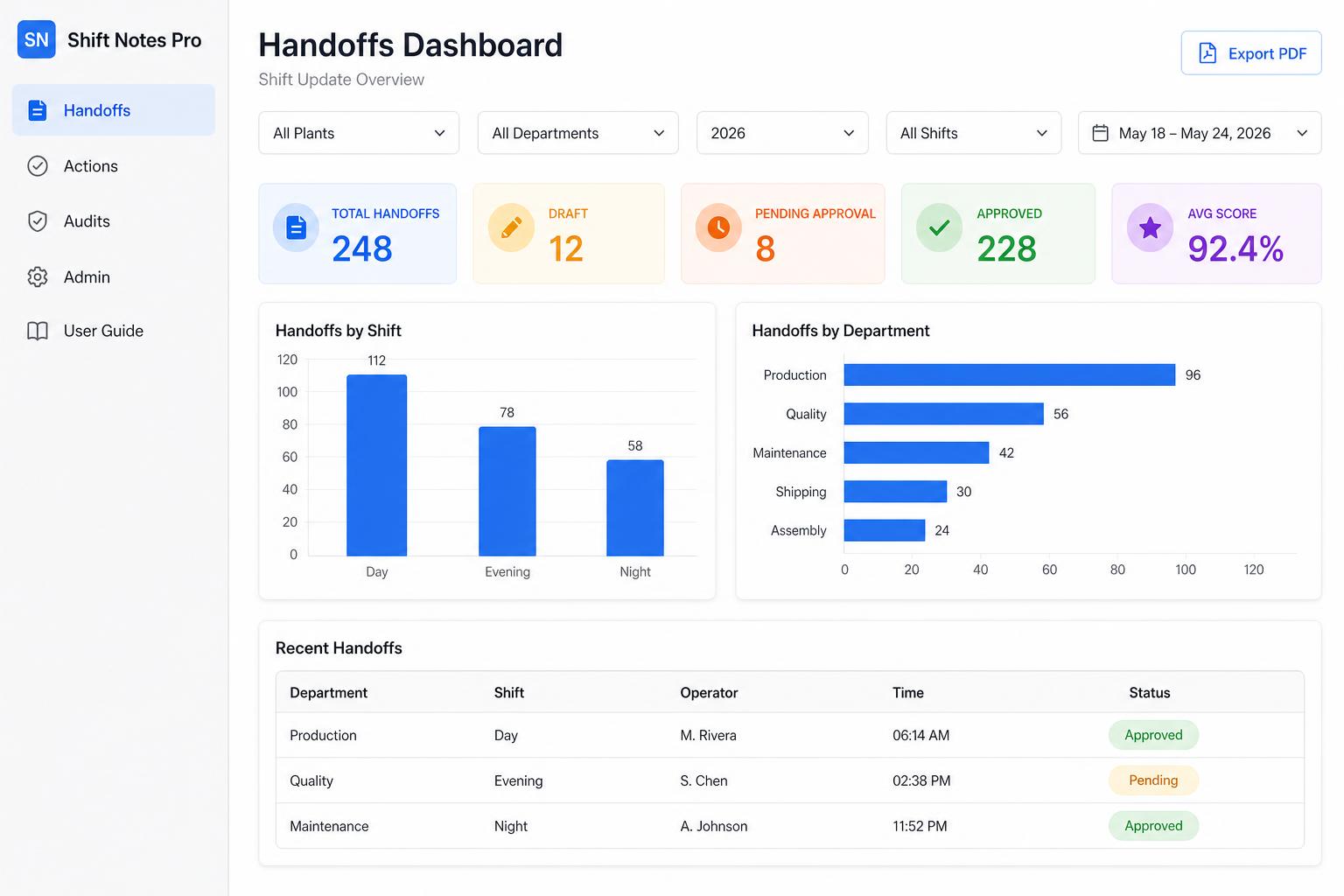This screenshot has width=1344, height=896.
Task: Click the 11:52 PM time cell
Action: (920, 826)
